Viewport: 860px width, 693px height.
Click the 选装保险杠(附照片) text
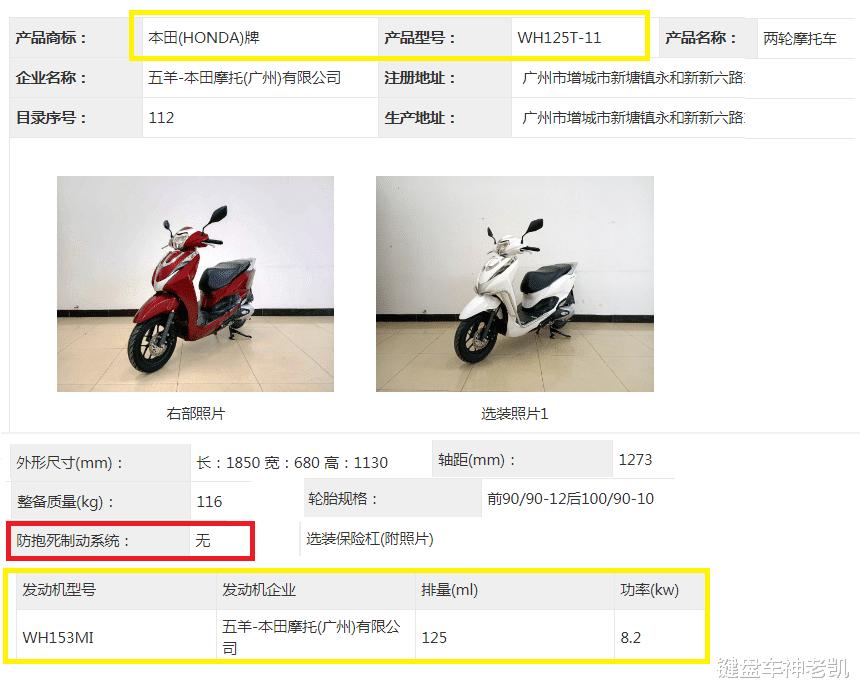click(x=370, y=539)
